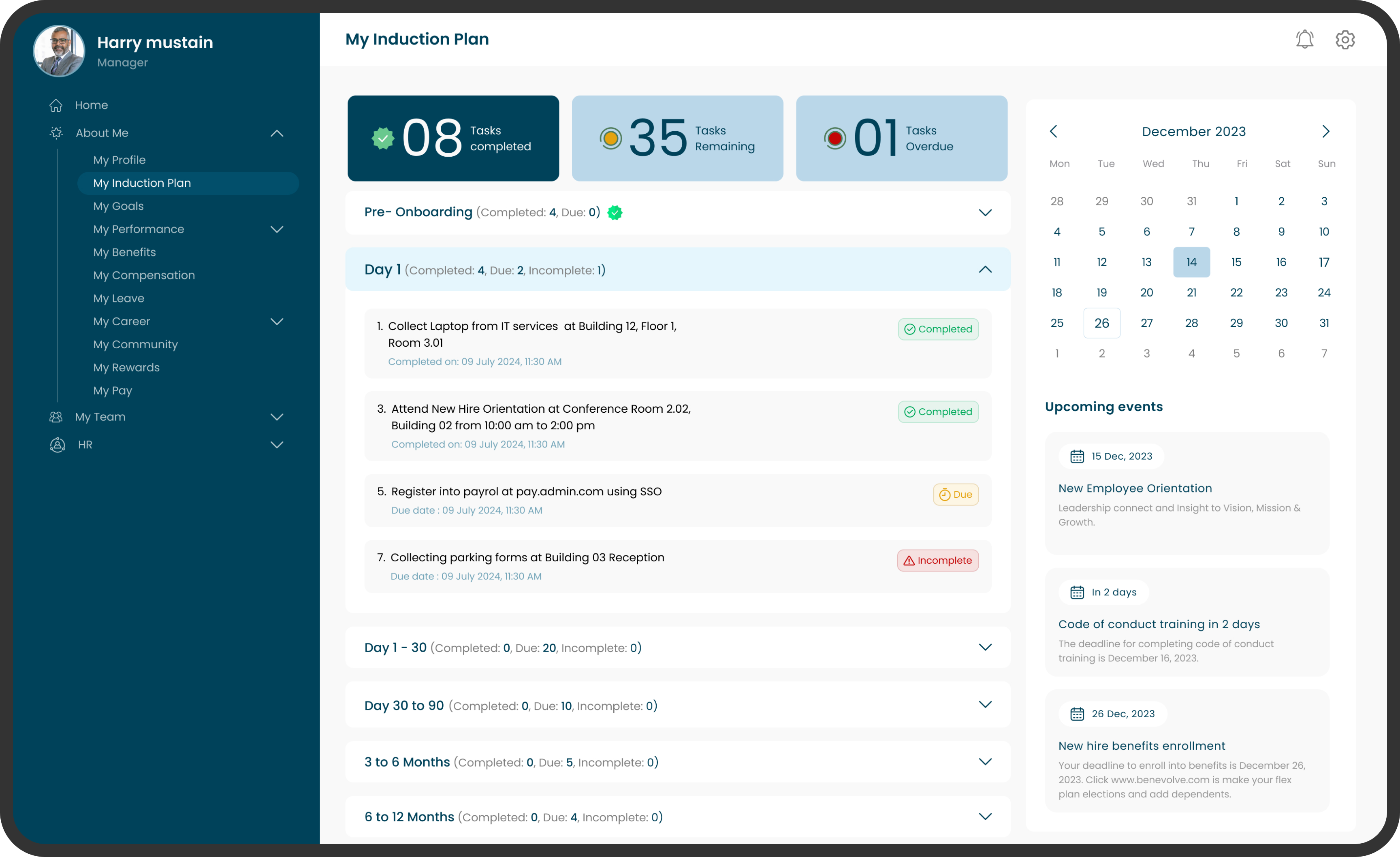Go to next calendar month
Image resolution: width=1400 pixels, height=857 pixels.
(1325, 131)
